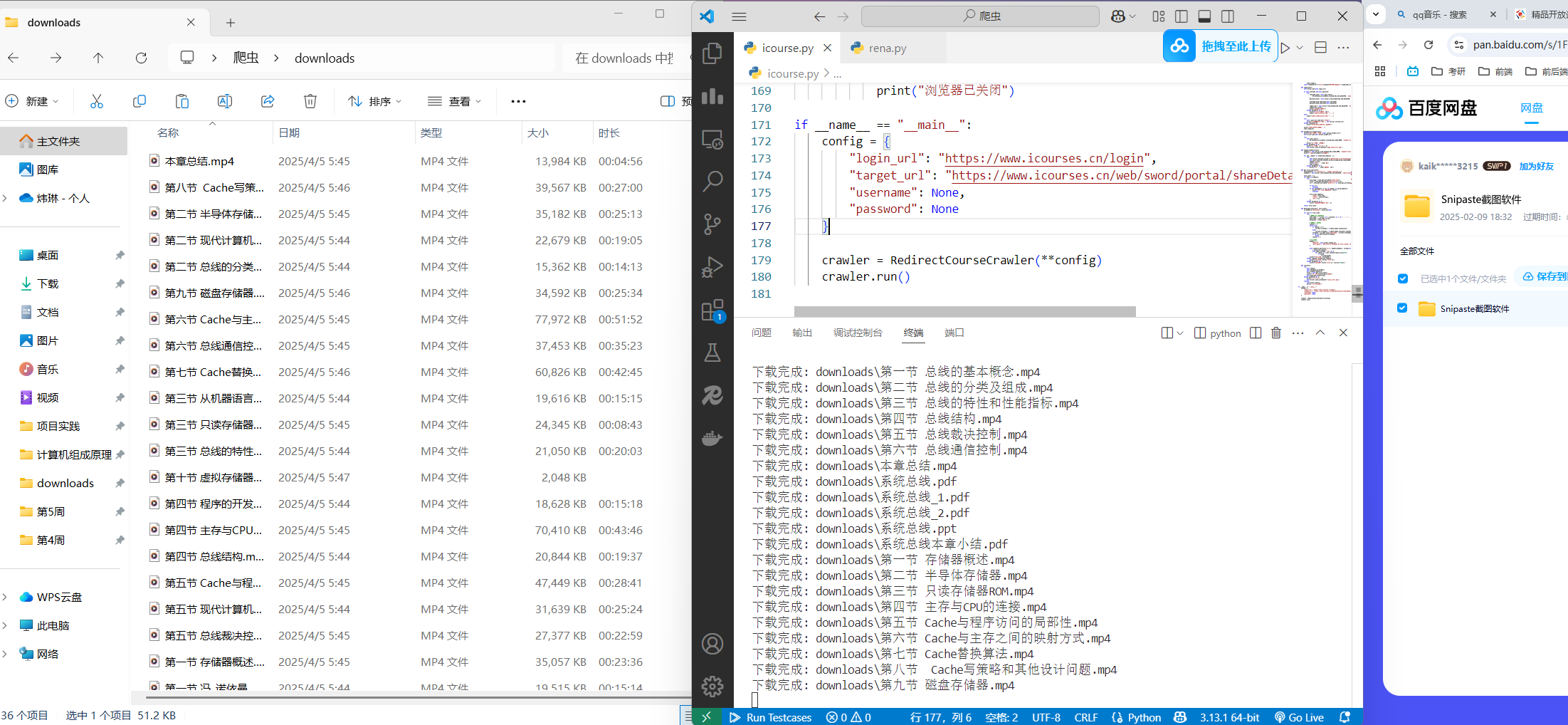This screenshot has height=725, width=1568.
Task: Kill terminal using the trash icon
Action: coord(1276,333)
